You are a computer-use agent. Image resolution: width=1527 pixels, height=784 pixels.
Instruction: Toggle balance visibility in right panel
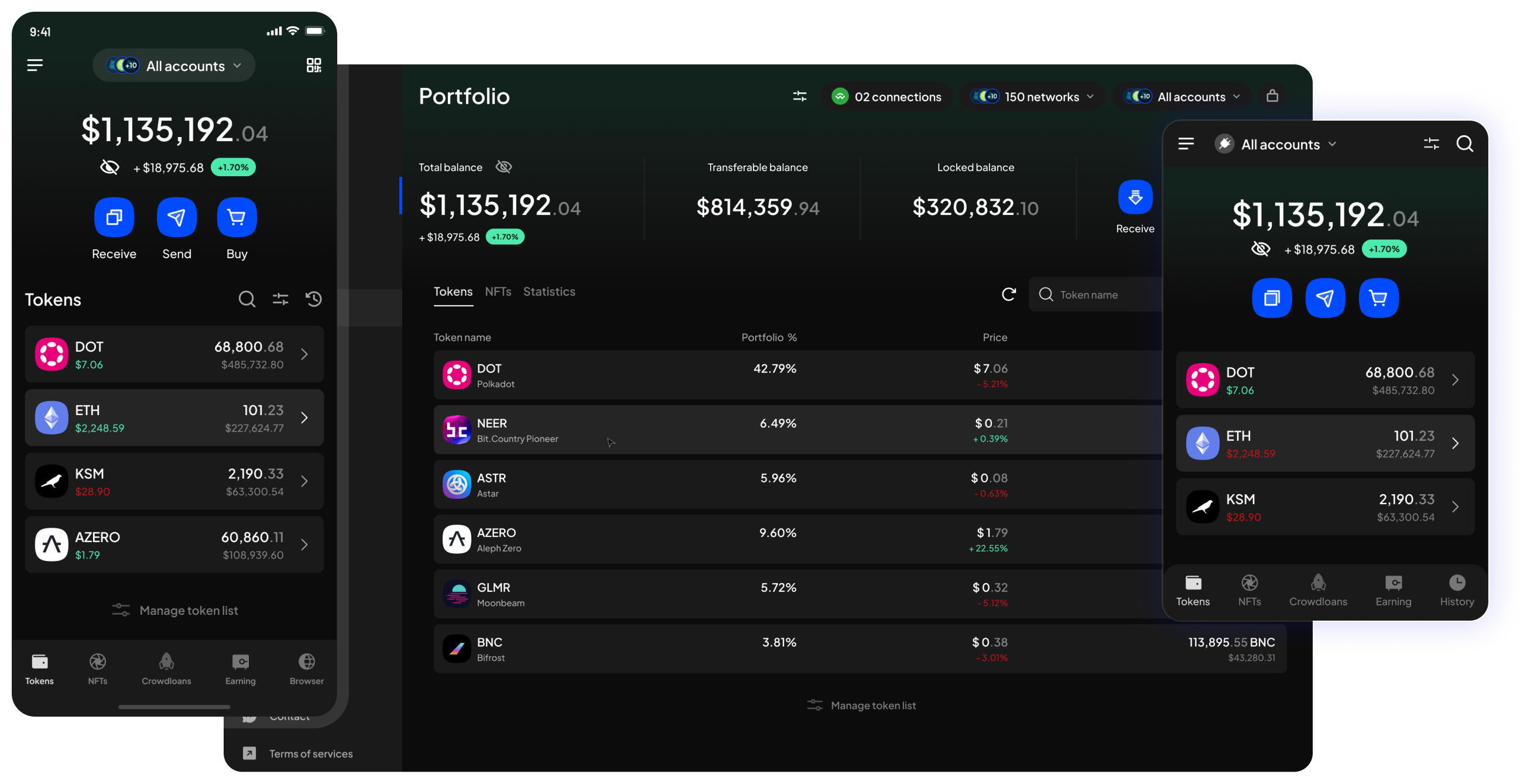coord(1260,249)
